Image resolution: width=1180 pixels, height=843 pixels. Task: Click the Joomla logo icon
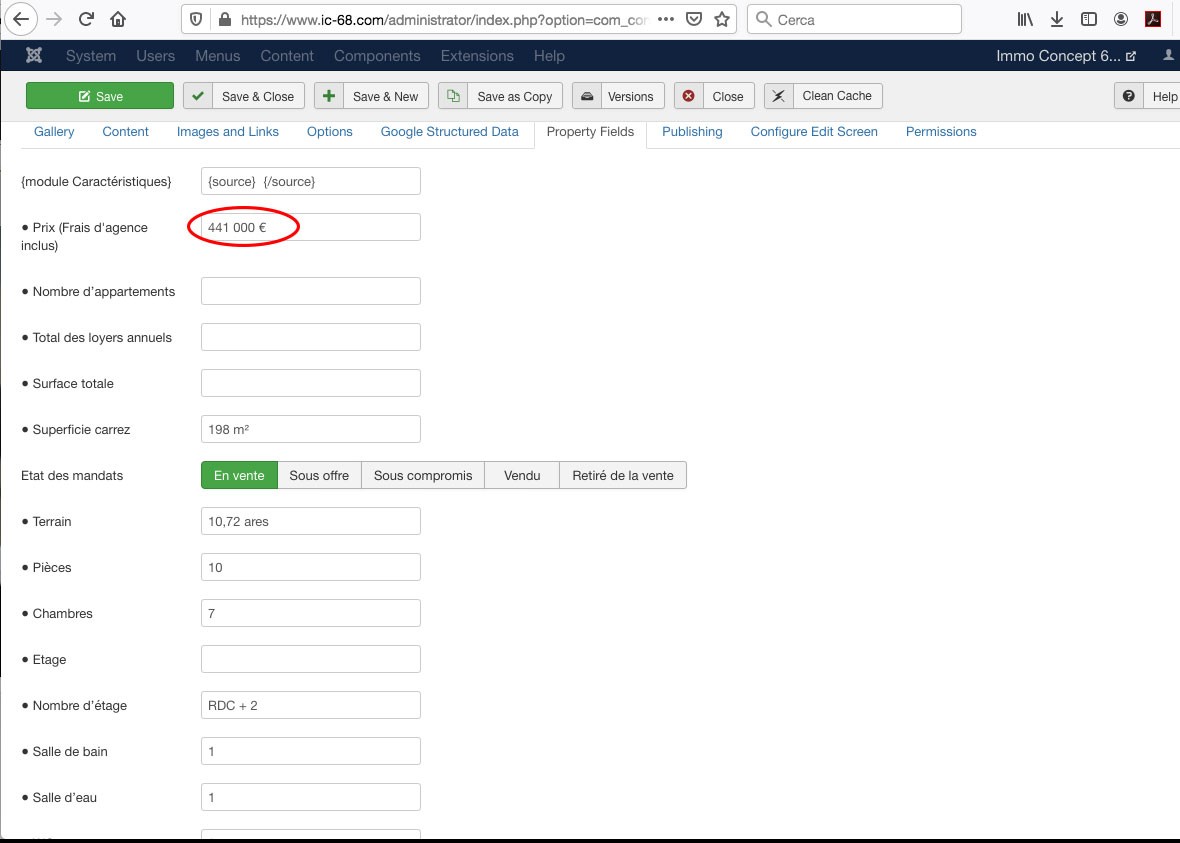(x=34, y=55)
